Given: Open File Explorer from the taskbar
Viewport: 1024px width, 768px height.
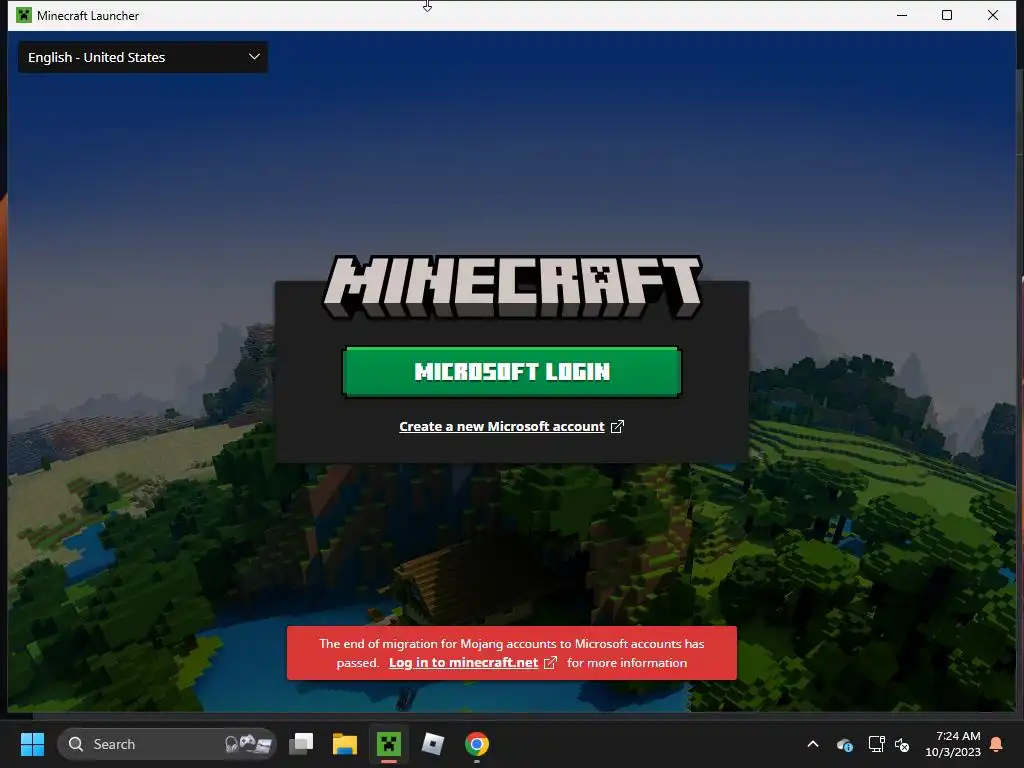Looking at the screenshot, I should [345, 744].
